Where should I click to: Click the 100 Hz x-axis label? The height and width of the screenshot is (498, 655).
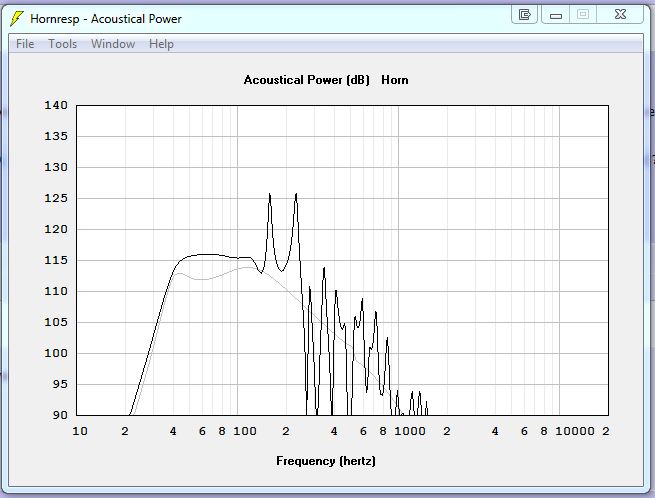pos(245,431)
